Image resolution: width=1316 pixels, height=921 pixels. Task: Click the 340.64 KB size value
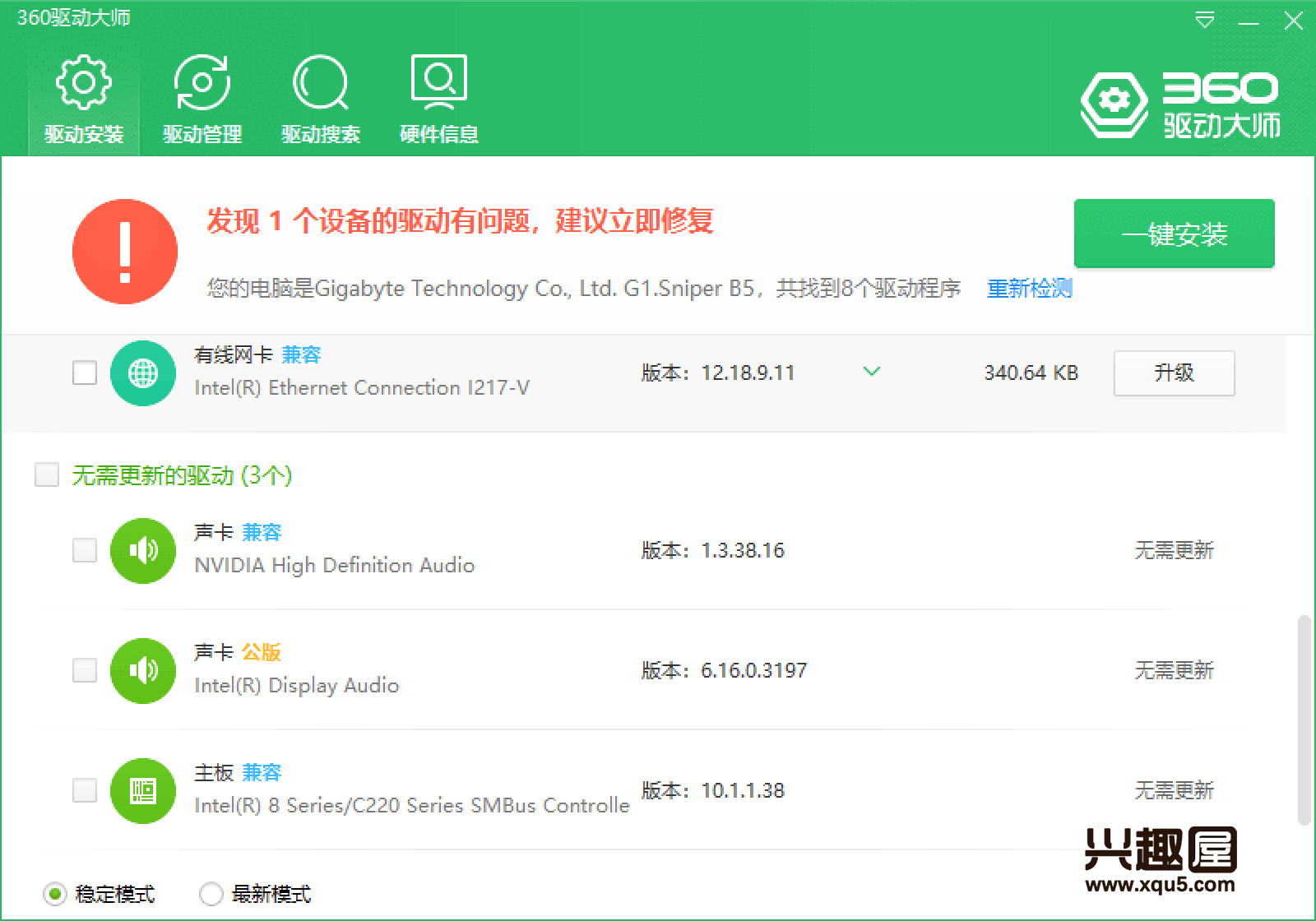(1031, 373)
